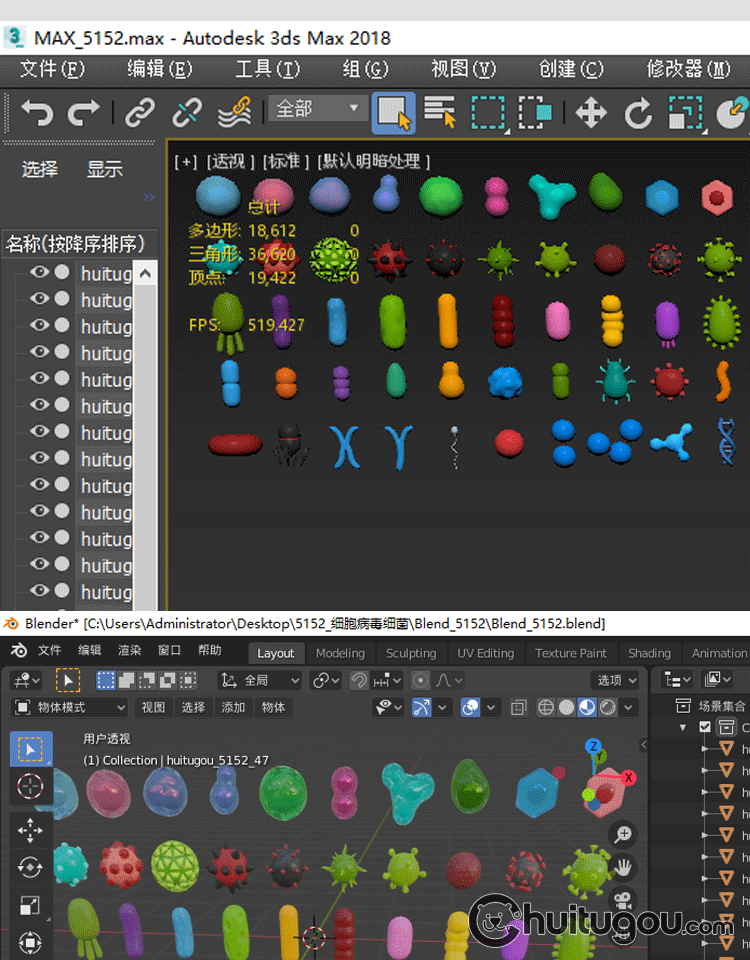The image size is (750, 960).
Task: Enable Blender's proportional editing toggle
Action: (x=421, y=680)
